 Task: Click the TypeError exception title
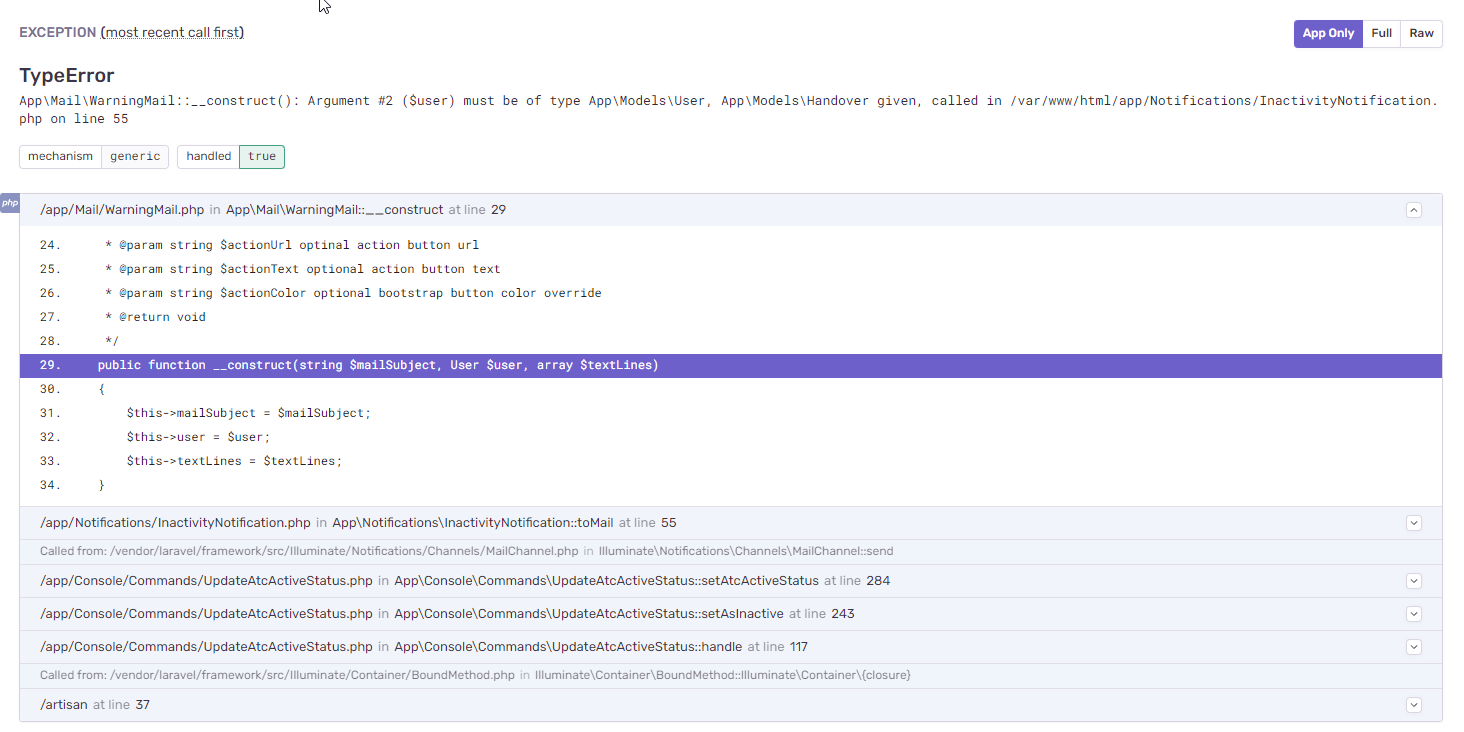click(x=67, y=76)
